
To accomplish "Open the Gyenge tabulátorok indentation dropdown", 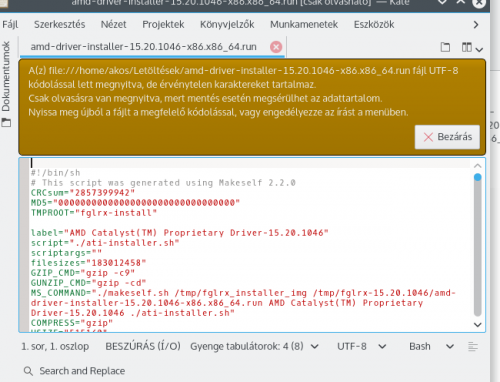I will click(254, 347).
